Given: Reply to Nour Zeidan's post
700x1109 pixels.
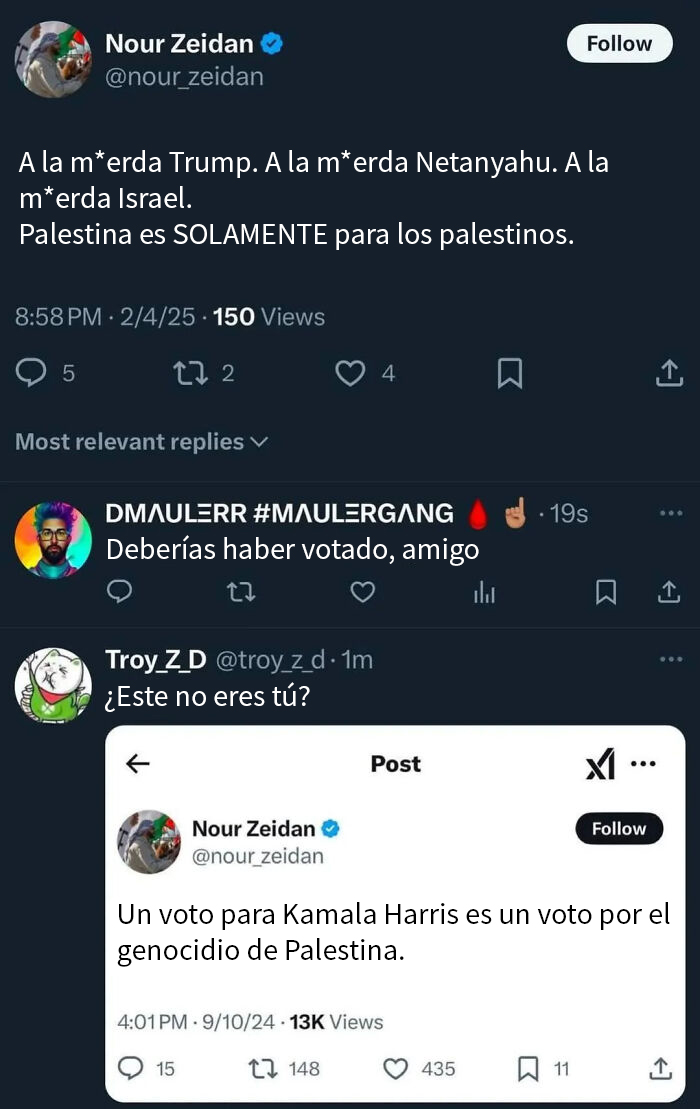Looking at the screenshot, I should [x=30, y=372].
